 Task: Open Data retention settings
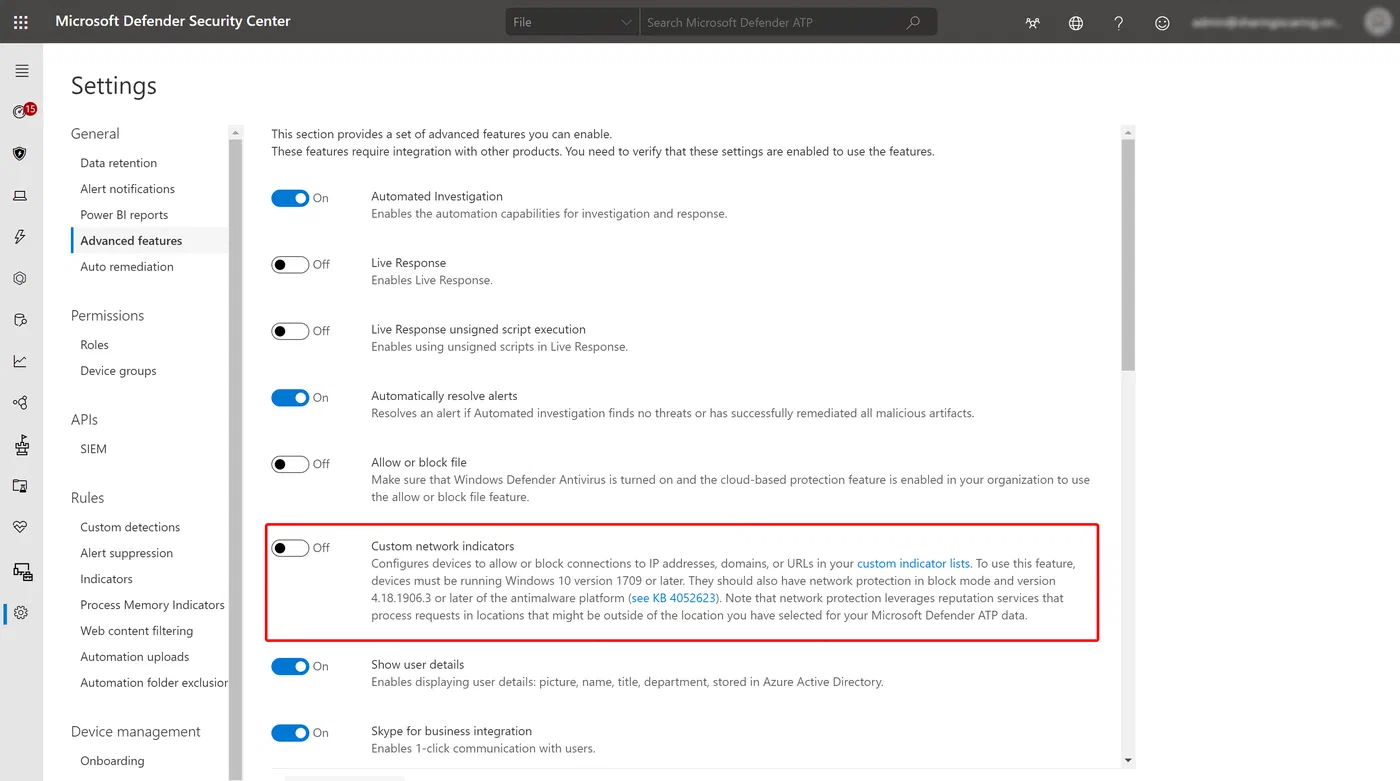(119, 163)
